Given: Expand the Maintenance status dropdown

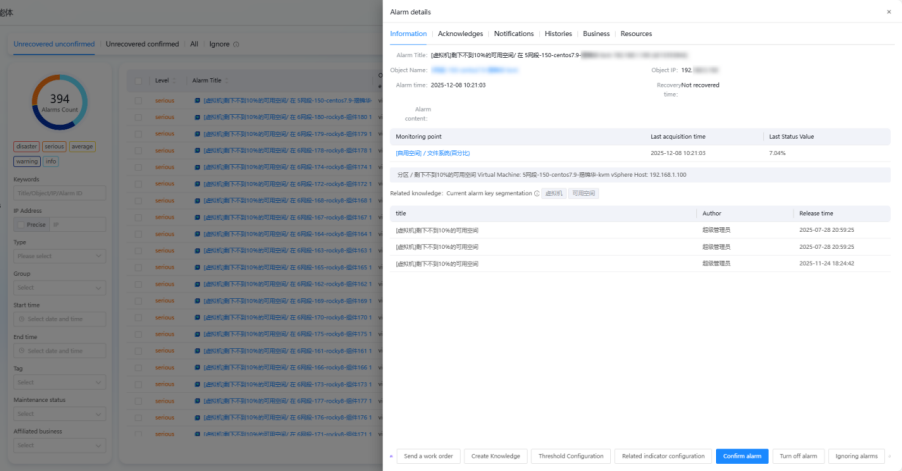Looking at the screenshot, I should pyautogui.click(x=59, y=413).
